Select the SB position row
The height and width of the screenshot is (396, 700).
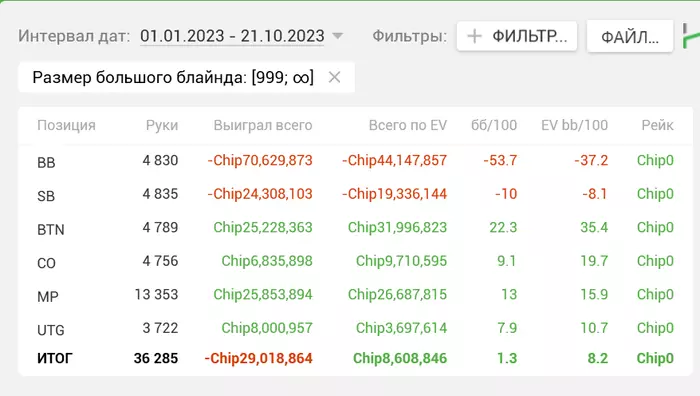355,194
